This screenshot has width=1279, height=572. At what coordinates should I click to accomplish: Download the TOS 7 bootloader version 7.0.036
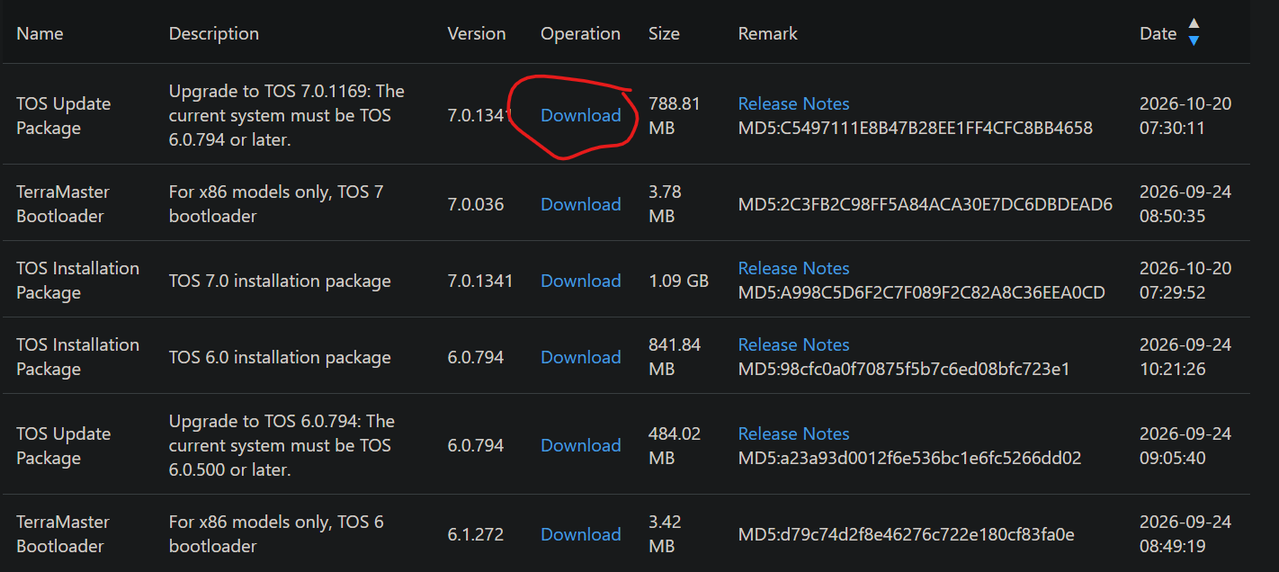(581, 204)
